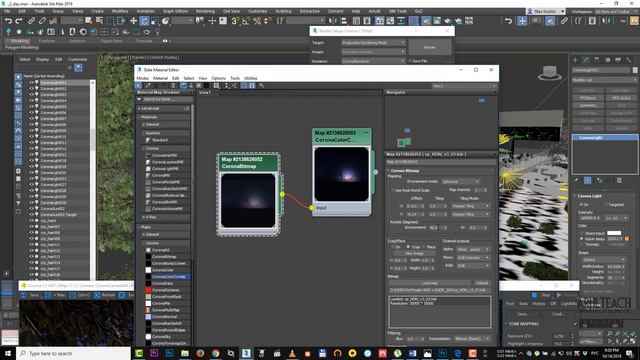
Task: Open the Renderer dropdown in Render Setup
Action: [x=373, y=61]
